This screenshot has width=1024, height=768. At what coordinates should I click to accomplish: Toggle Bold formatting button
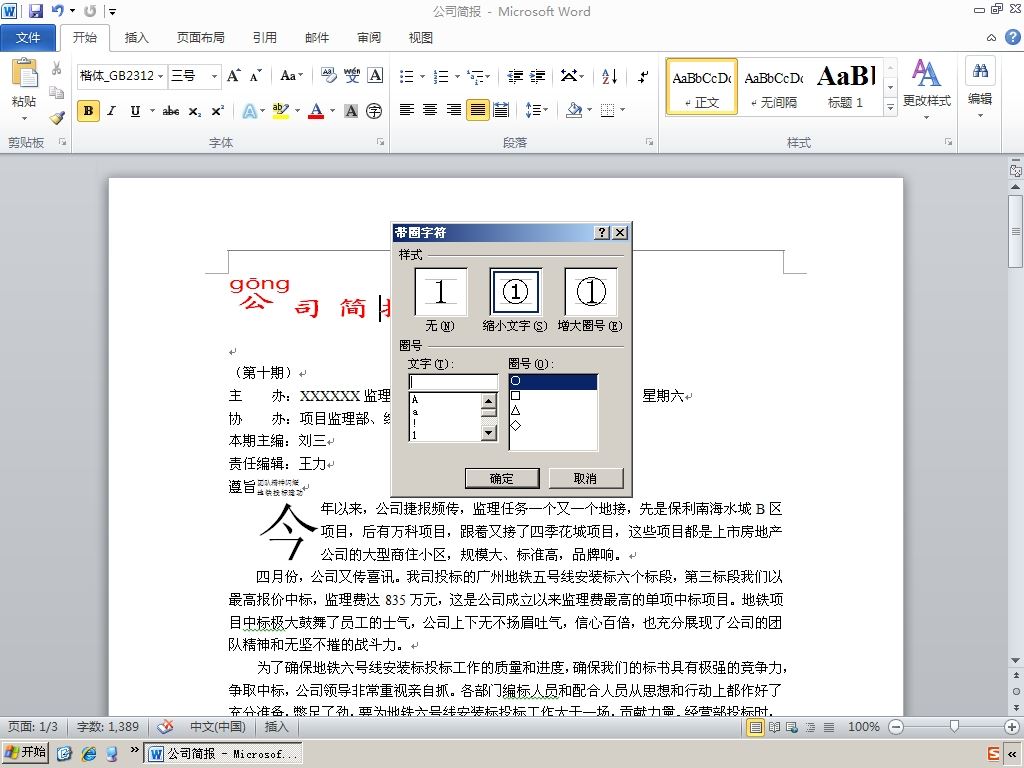coord(88,111)
